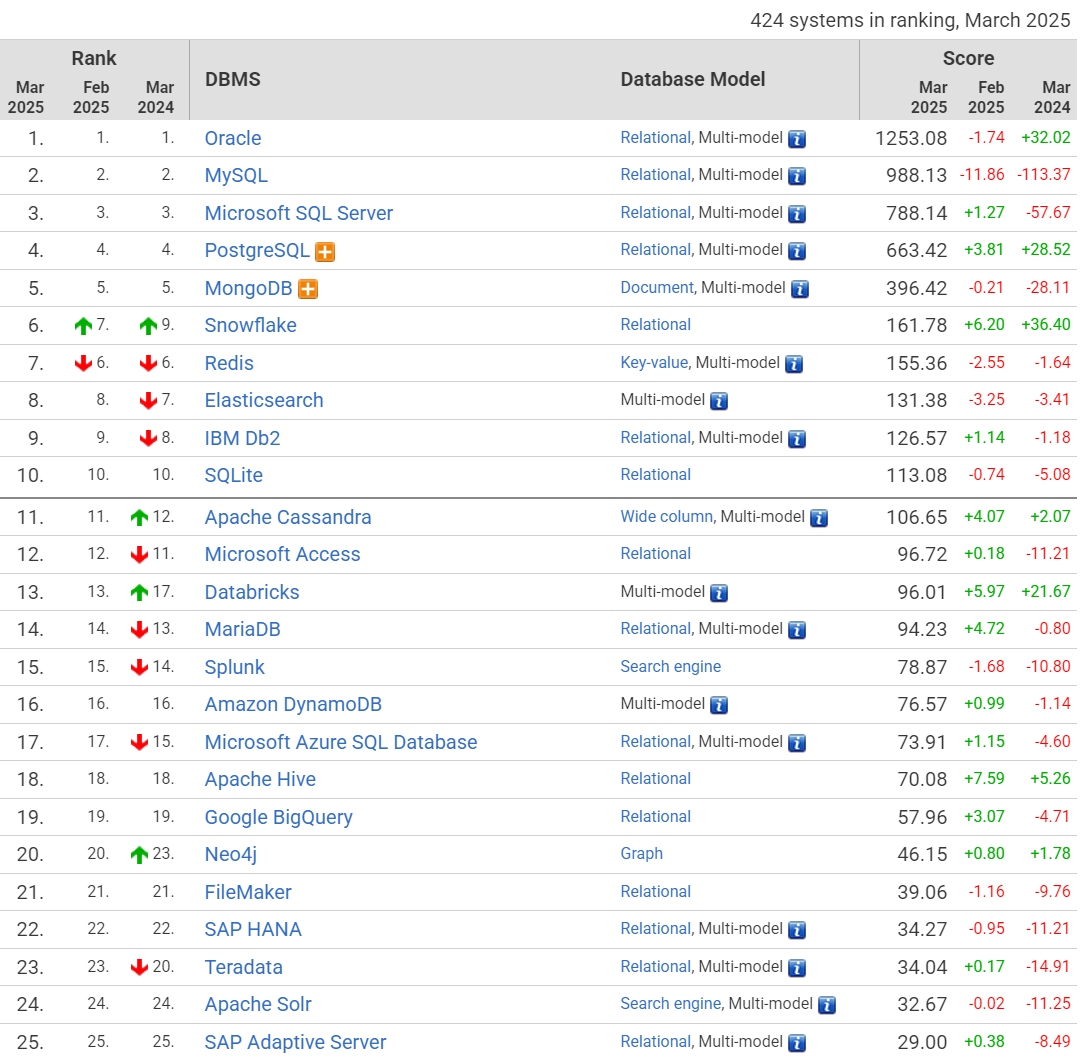The image size is (1083, 1059).
Task: Open the SAP Adaptive Server link
Action: click(x=296, y=1042)
